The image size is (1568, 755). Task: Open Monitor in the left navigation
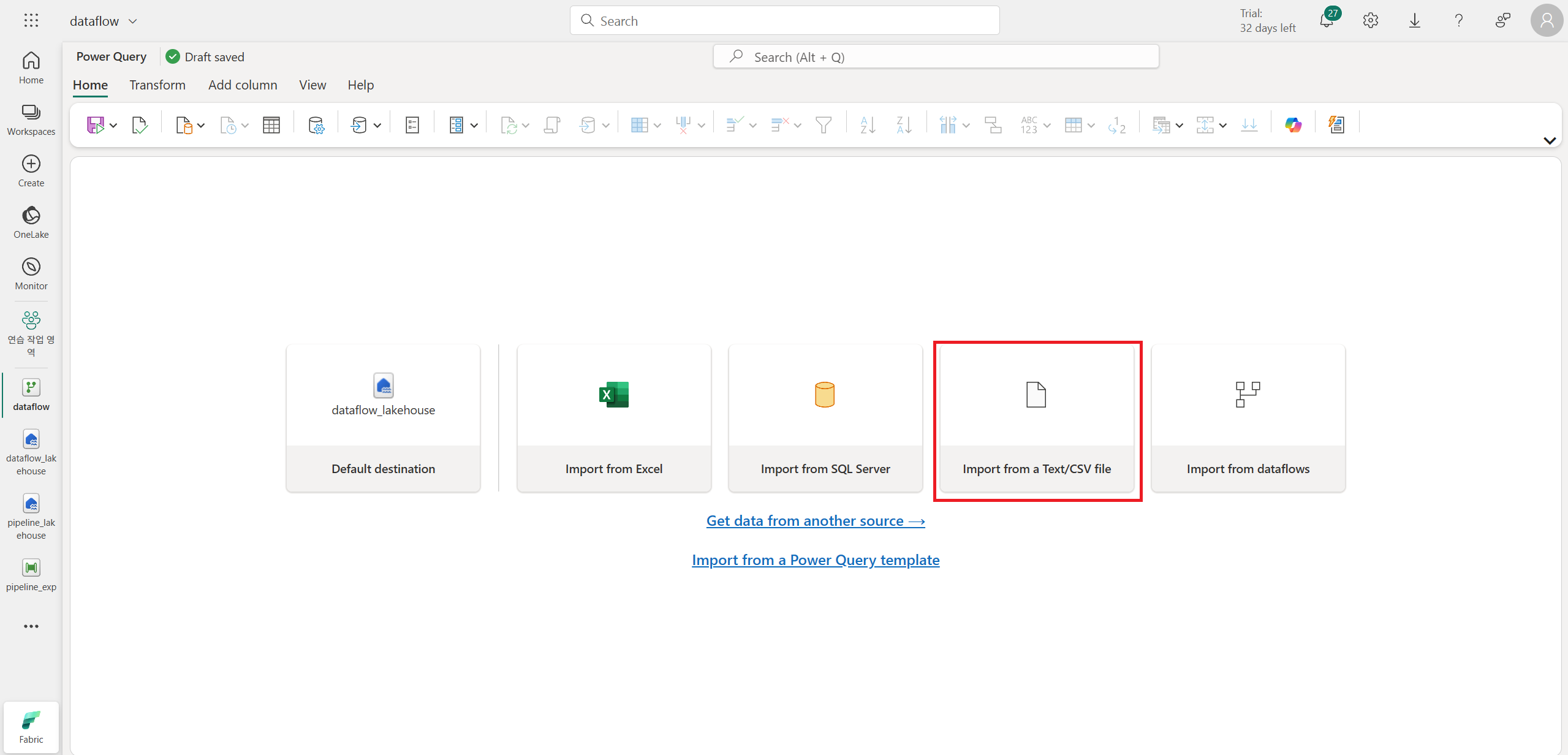tap(31, 273)
